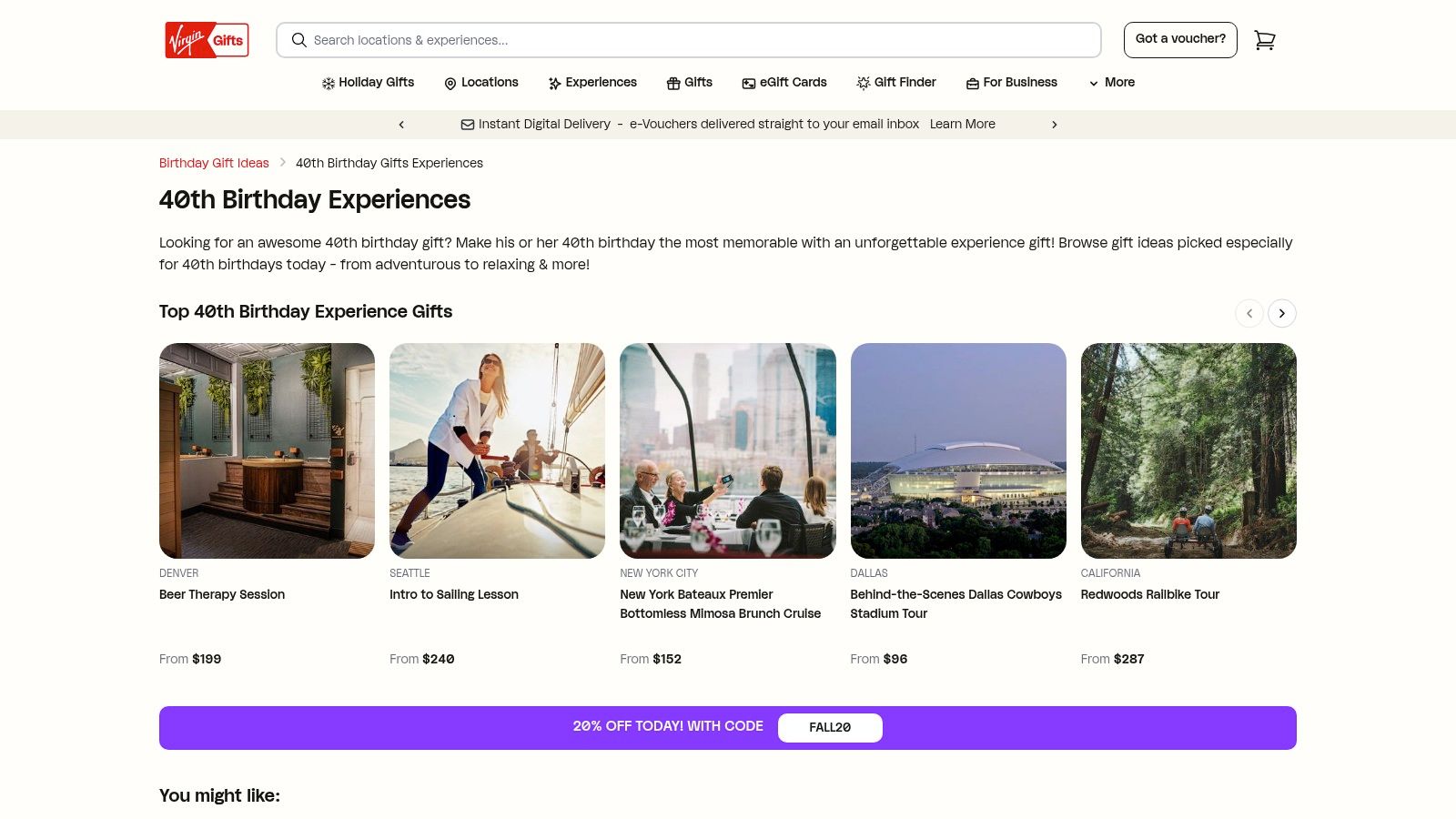Click the Got a voucher? button
The image size is (1456, 819).
pyautogui.click(x=1180, y=39)
